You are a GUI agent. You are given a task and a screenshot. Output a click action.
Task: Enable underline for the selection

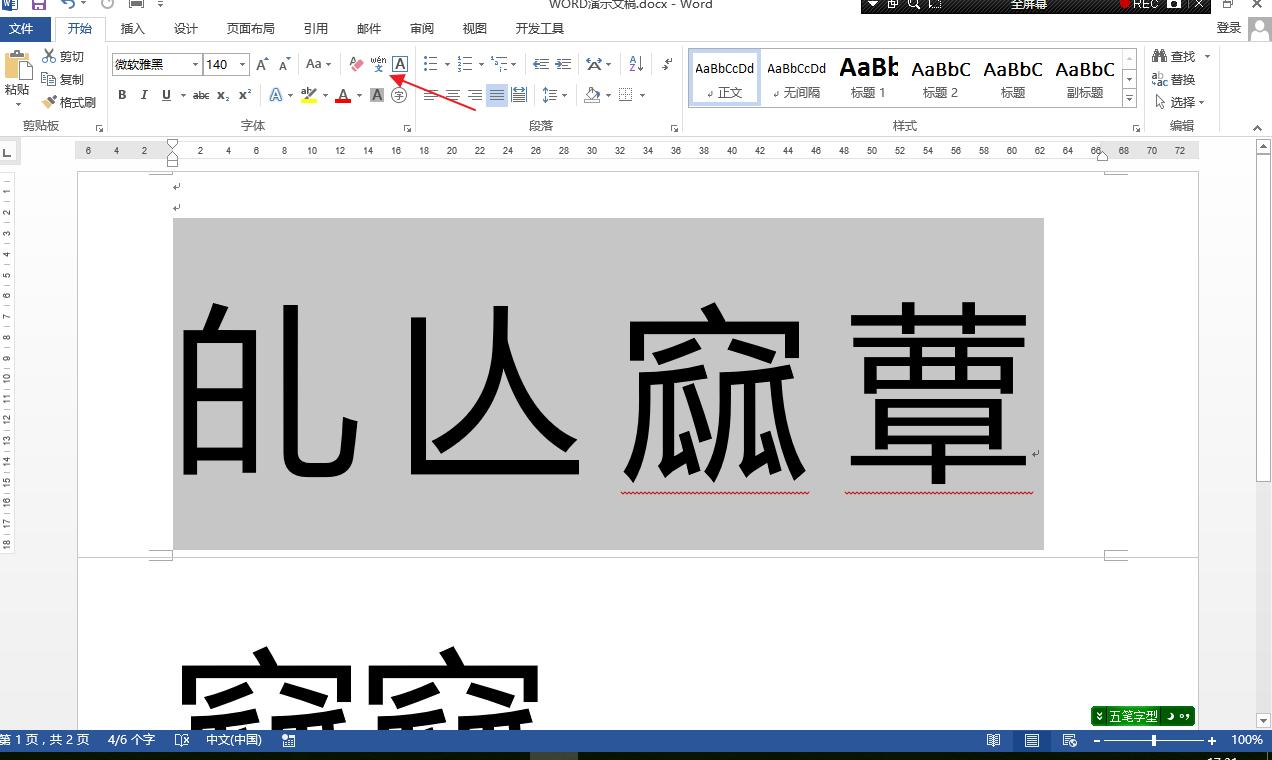pos(163,94)
